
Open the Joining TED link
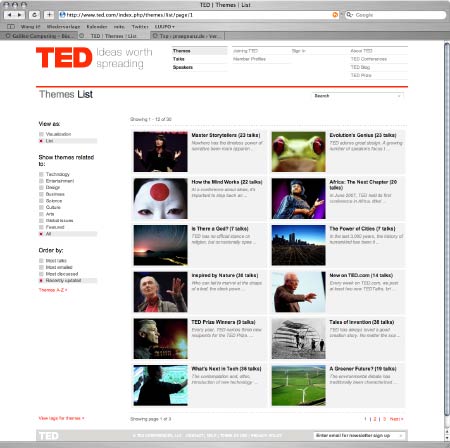pos(245,51)
